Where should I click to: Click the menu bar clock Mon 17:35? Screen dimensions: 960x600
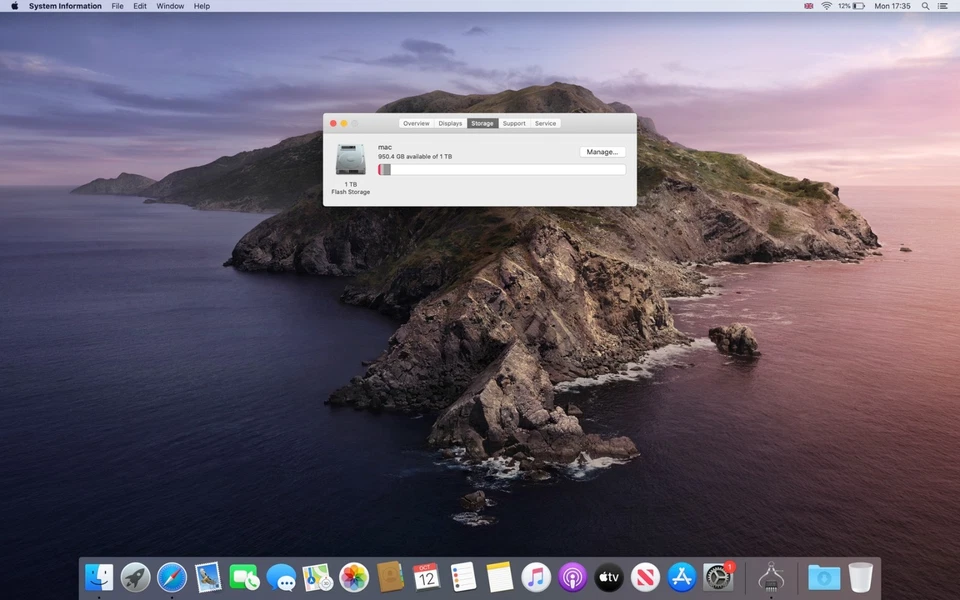coord(893,6)
